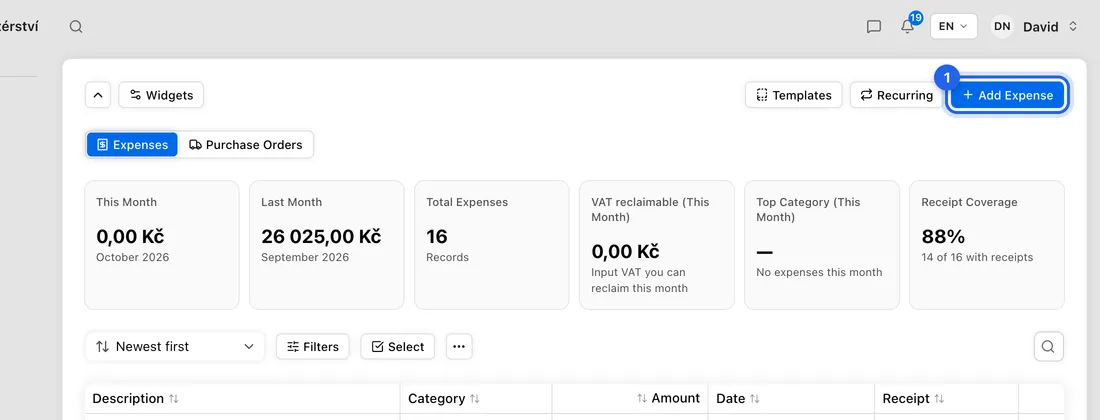Select the Last Month summary card
Viewport: 1100px width, 420px height.
tap(326, 245)
